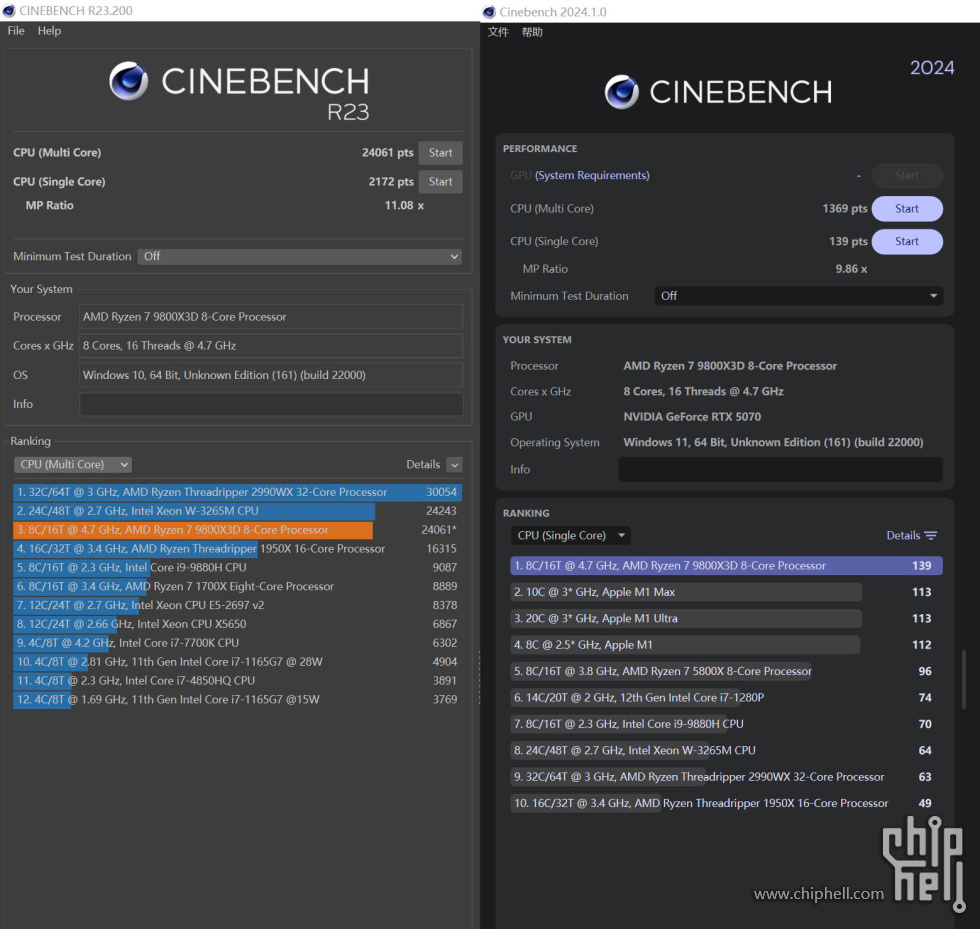Screen dimensions: 980x929
Task: Click Cinebench R23 title bar app icon
Action: click(x=9, y=11)
